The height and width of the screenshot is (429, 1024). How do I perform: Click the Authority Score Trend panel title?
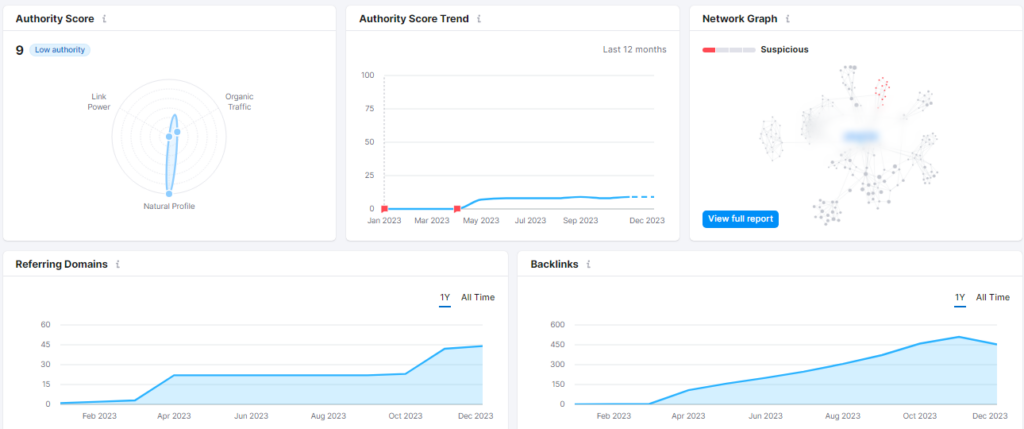pos(414,19)
